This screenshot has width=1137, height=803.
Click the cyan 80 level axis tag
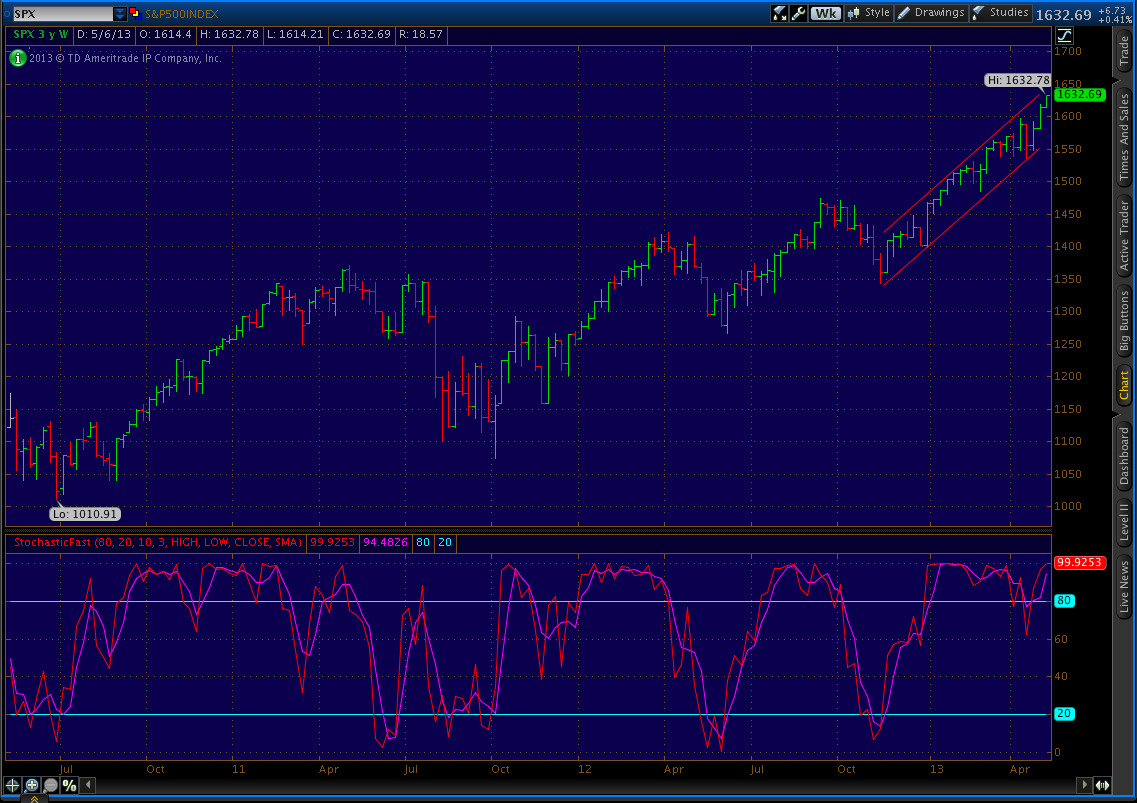tap(1064, 601)
